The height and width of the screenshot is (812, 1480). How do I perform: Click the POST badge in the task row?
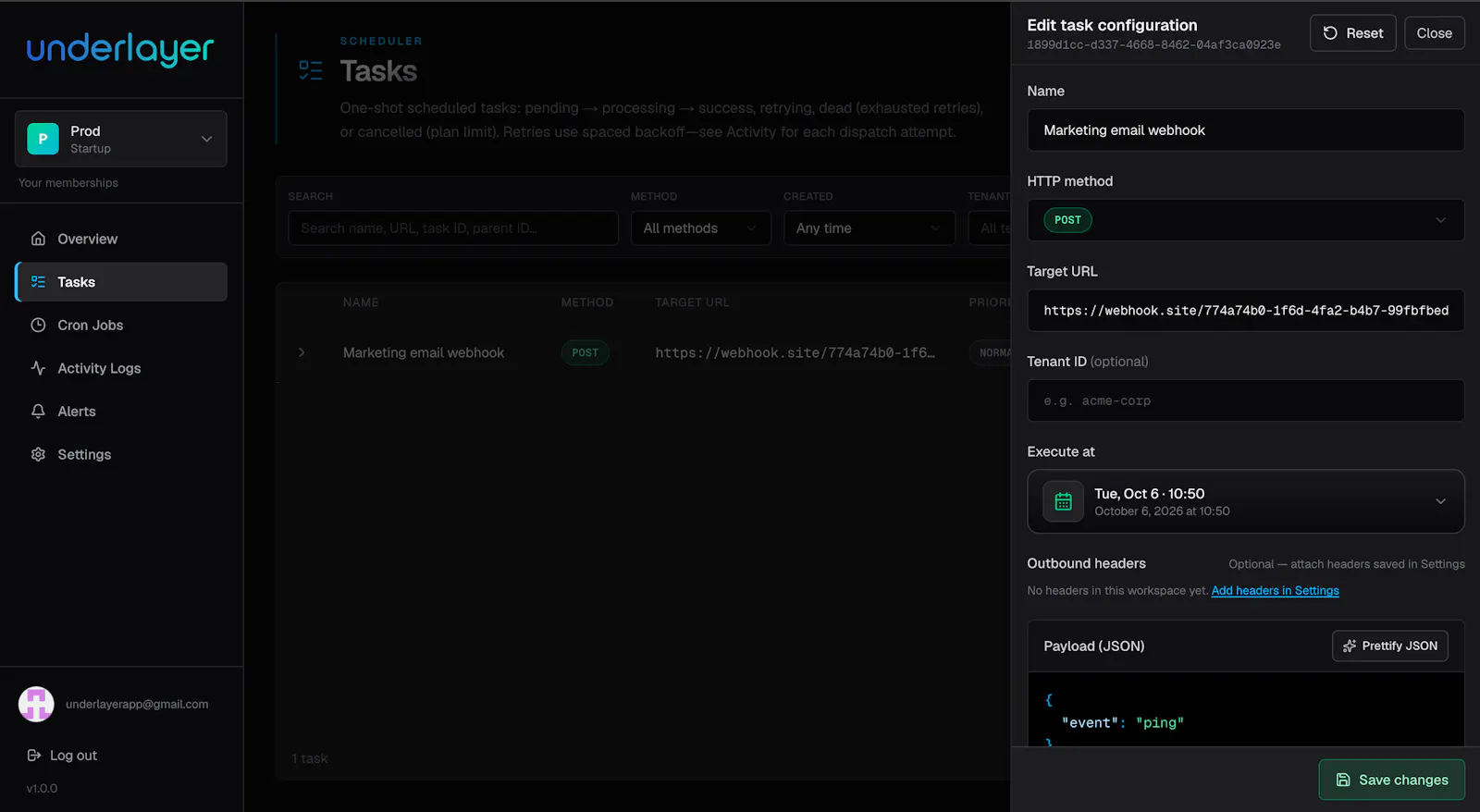[x=585, y=352]
